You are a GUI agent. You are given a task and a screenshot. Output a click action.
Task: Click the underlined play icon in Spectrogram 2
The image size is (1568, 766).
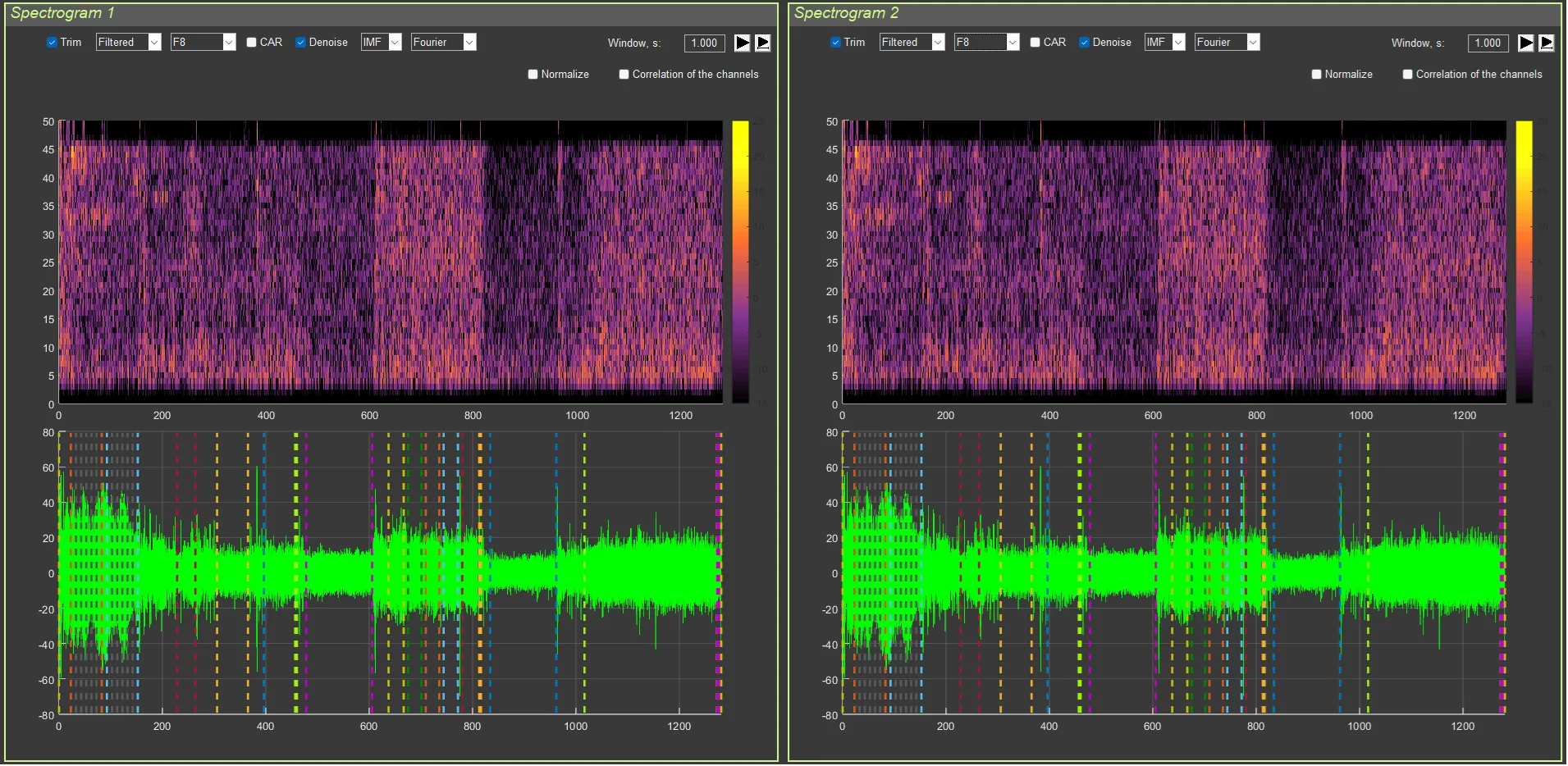(x=1546, y=43)
